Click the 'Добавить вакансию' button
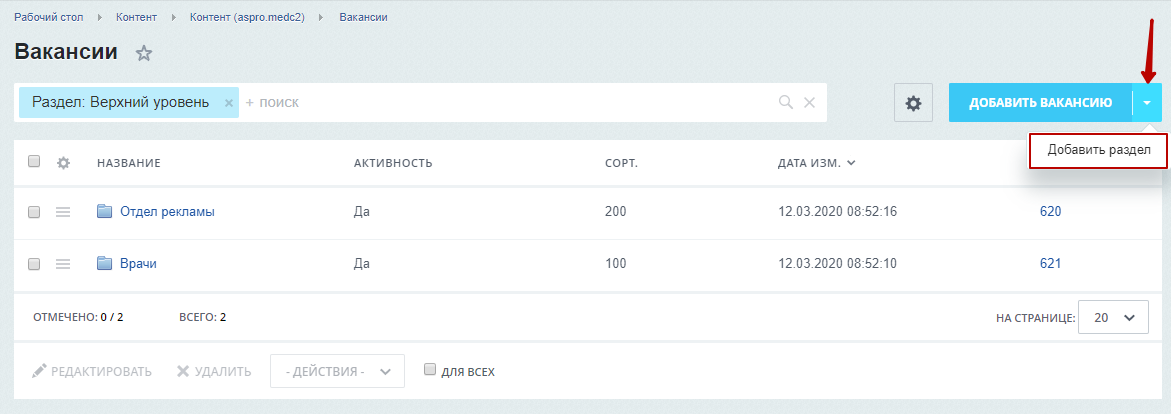 coord(1040,102)
